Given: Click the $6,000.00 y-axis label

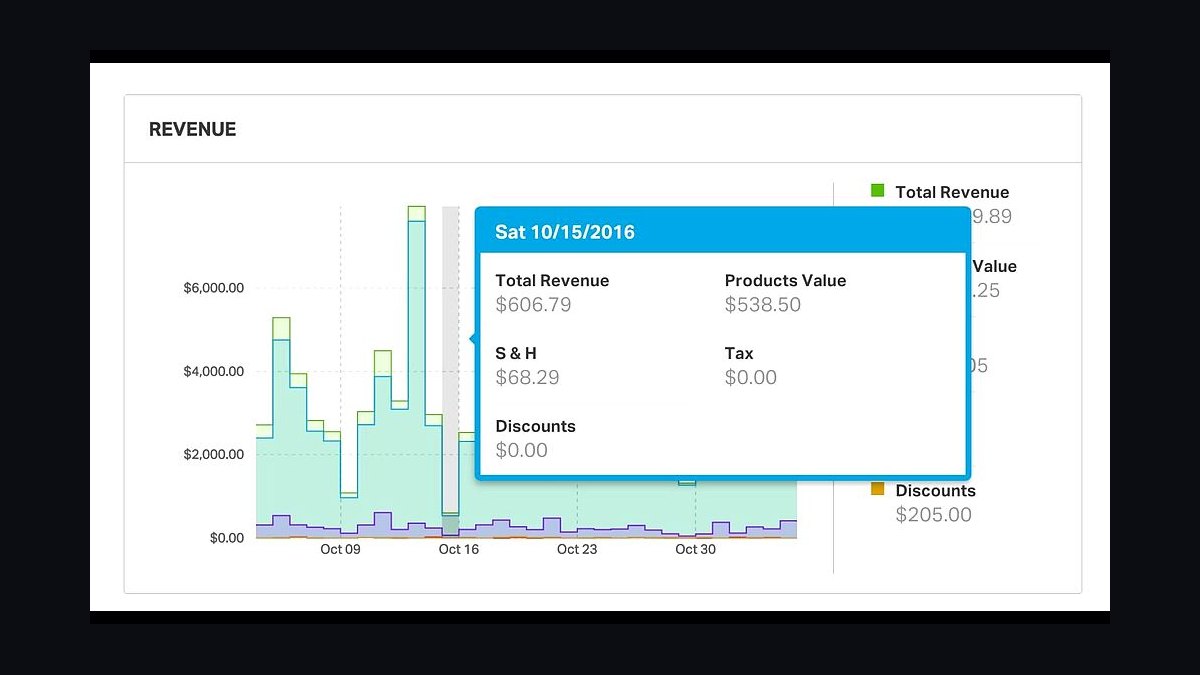Looking at the screenshot, I should pyautogui.click(x=214, y=288).
